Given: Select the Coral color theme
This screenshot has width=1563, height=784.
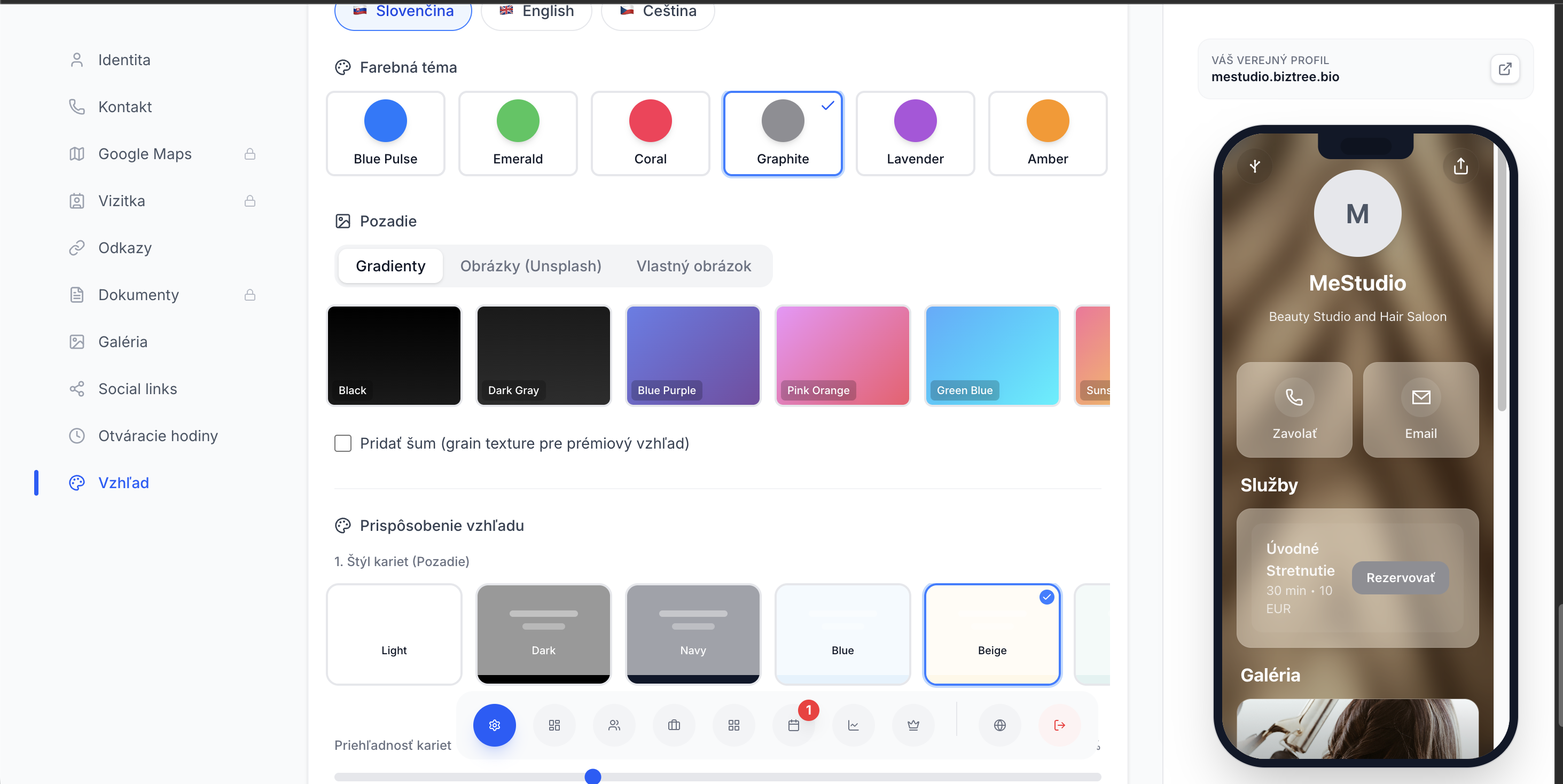Looking at the screenshot, I should 650,133.
